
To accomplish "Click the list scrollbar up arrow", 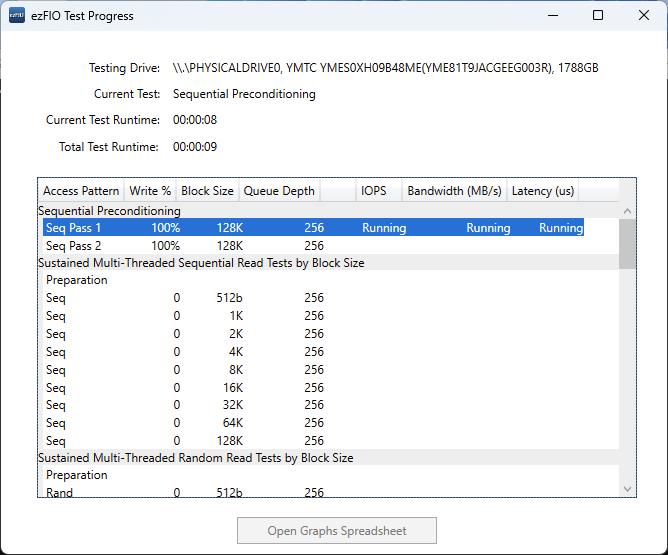I will (627, 211).
